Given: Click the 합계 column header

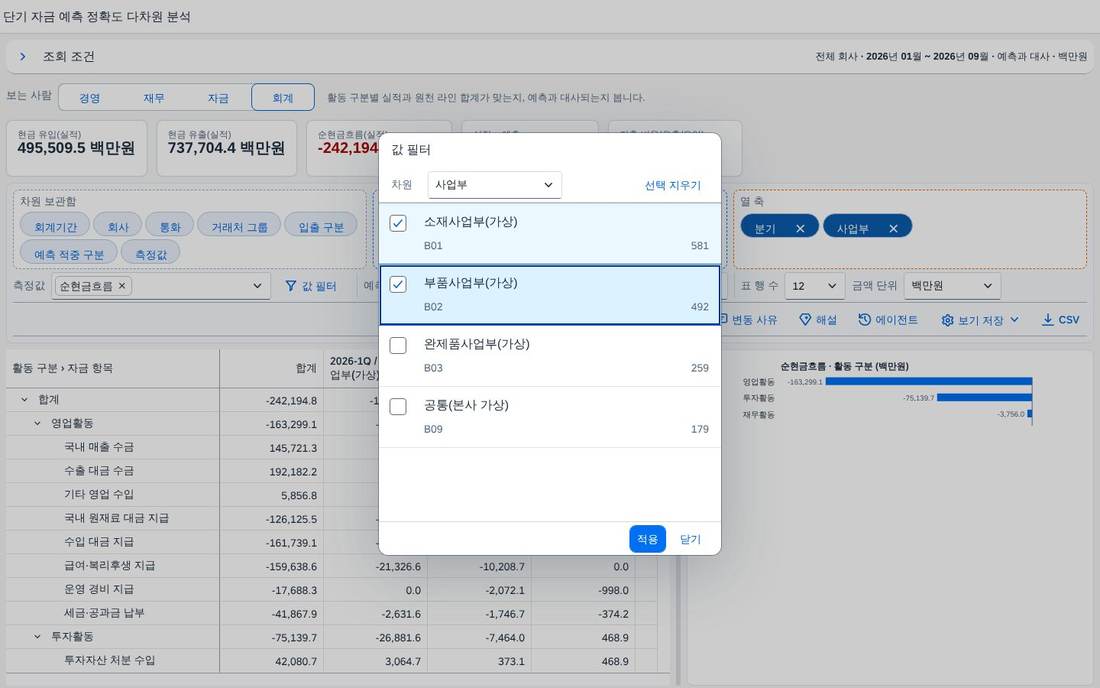Looking at the screenshot, I should (x=271, y=368).
